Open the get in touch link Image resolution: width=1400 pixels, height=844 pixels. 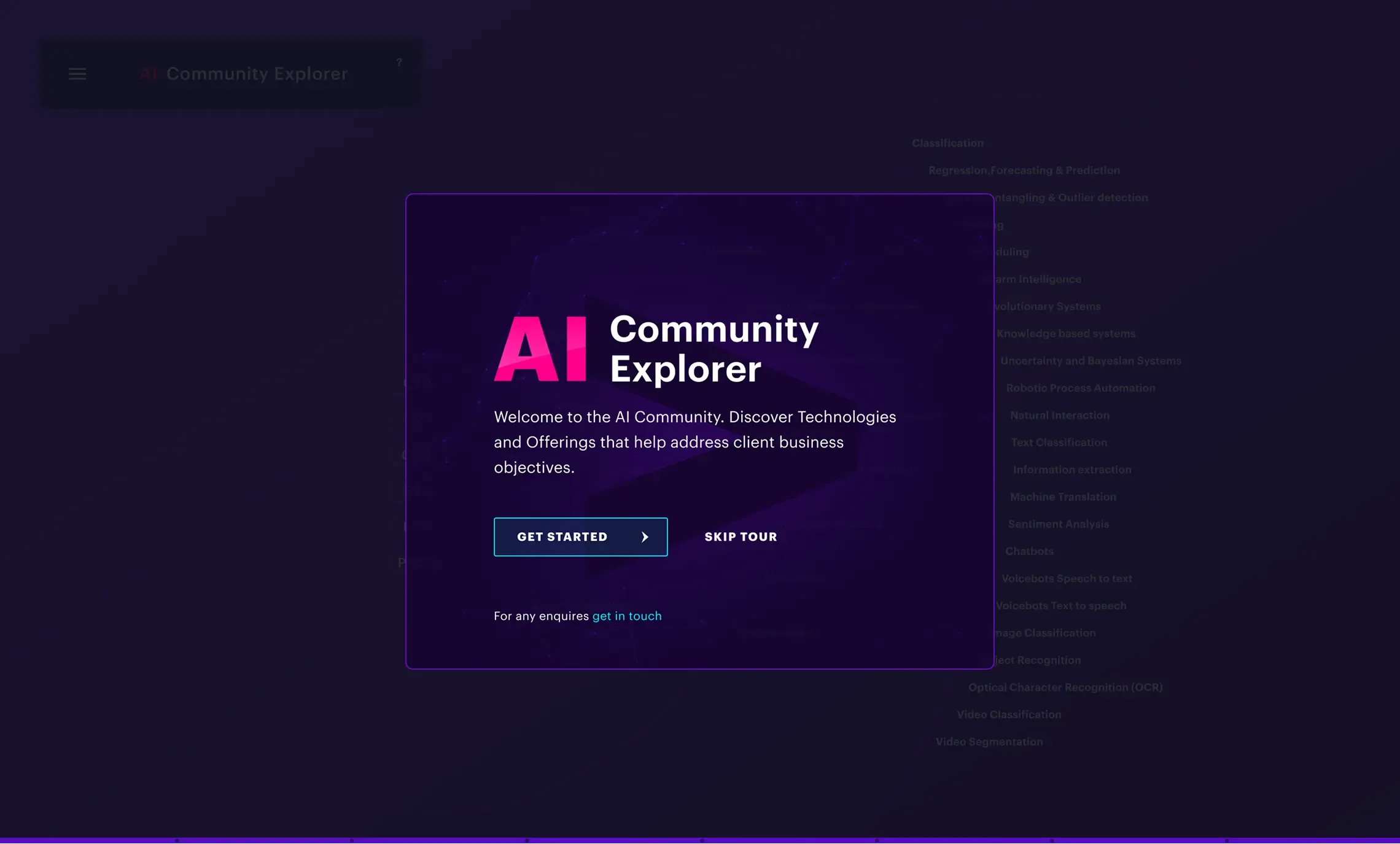tap(627, 616)
